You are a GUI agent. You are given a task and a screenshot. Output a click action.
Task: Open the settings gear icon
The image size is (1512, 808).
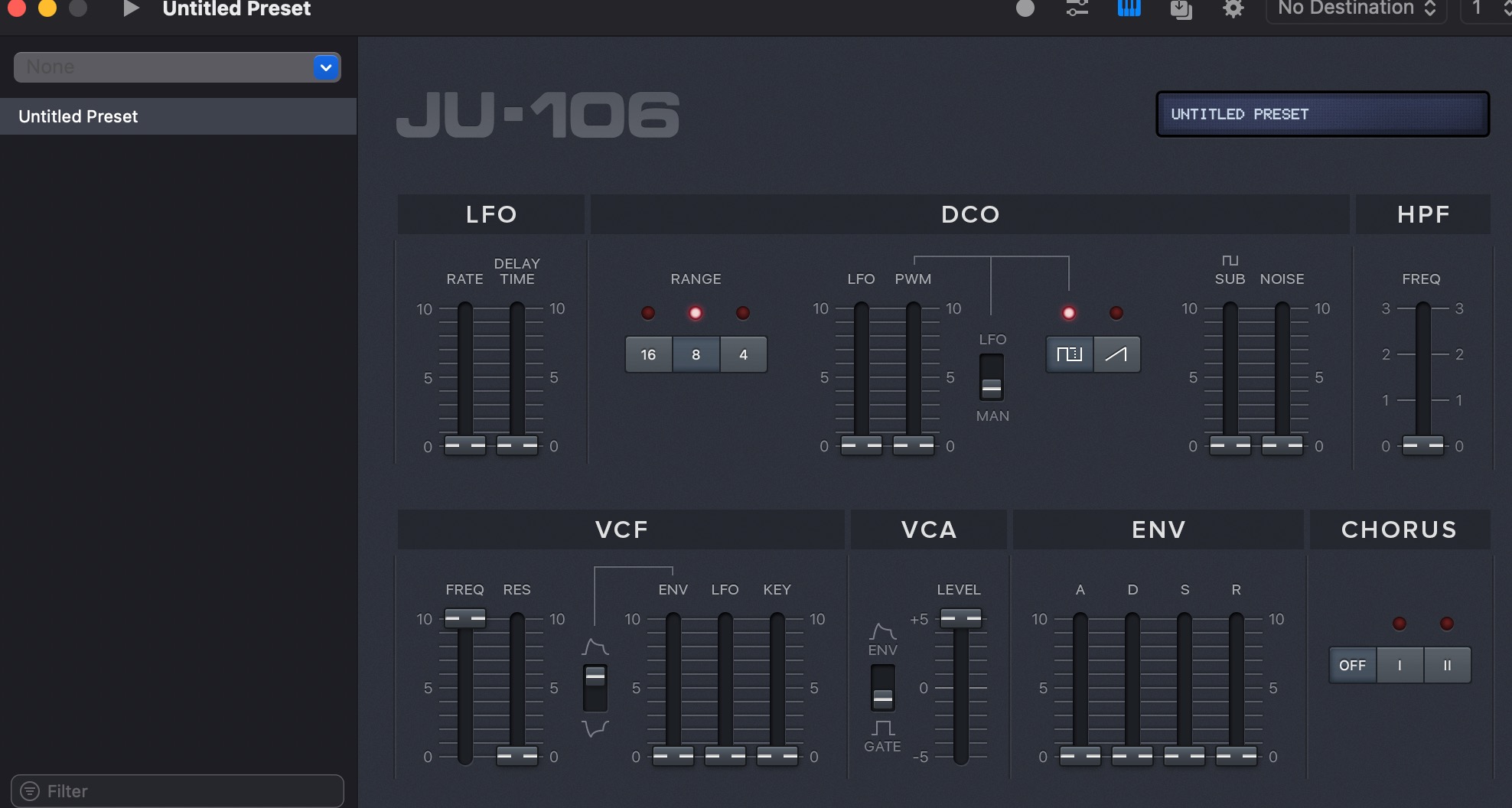[1233, 9]
